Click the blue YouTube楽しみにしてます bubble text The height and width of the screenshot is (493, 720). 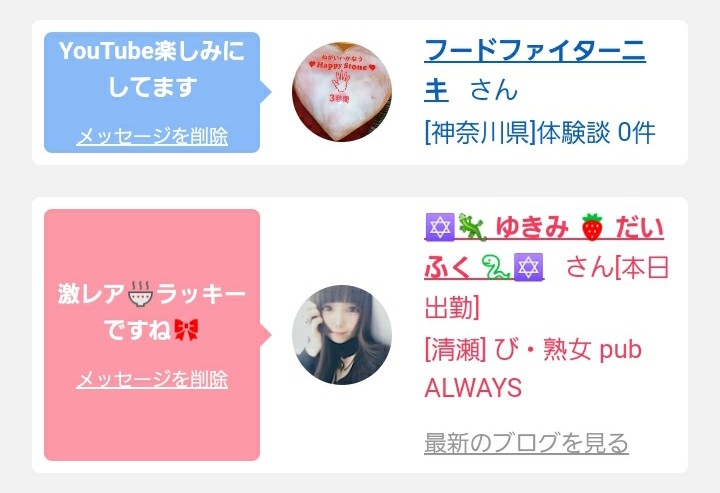tap(152, 69)
